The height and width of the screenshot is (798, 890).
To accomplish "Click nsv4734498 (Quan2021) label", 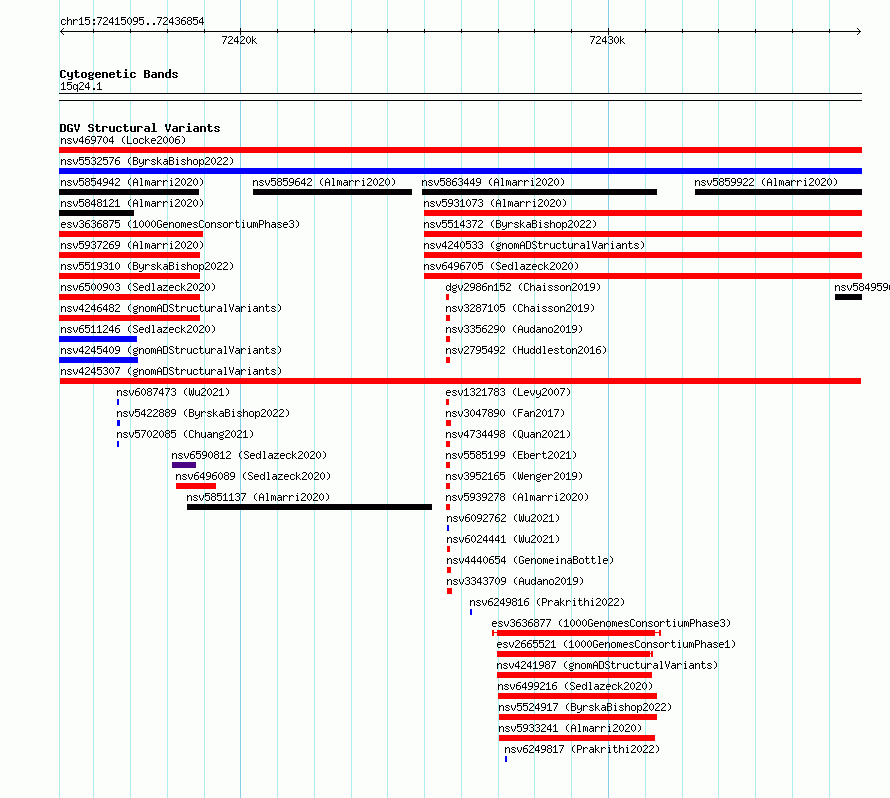I will (x=508, y=434).
